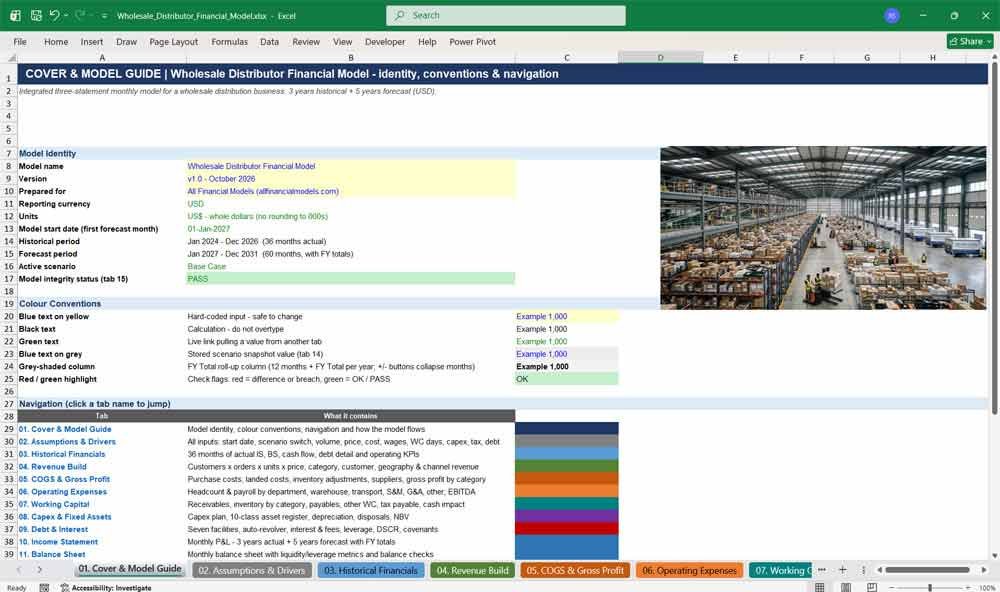Switch to the 04. Revenue Build sheet tab
This screenshot has height=592, width=1000.
point(473,570)
